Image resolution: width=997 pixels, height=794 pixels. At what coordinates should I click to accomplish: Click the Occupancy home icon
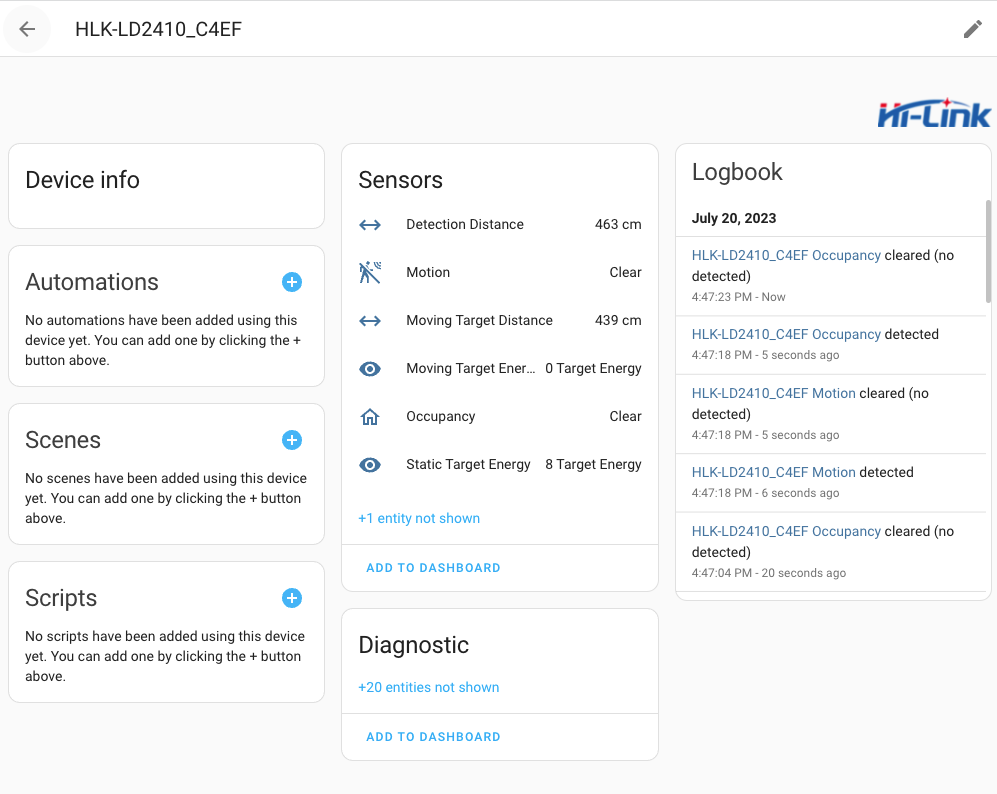(x=370, y=417)
